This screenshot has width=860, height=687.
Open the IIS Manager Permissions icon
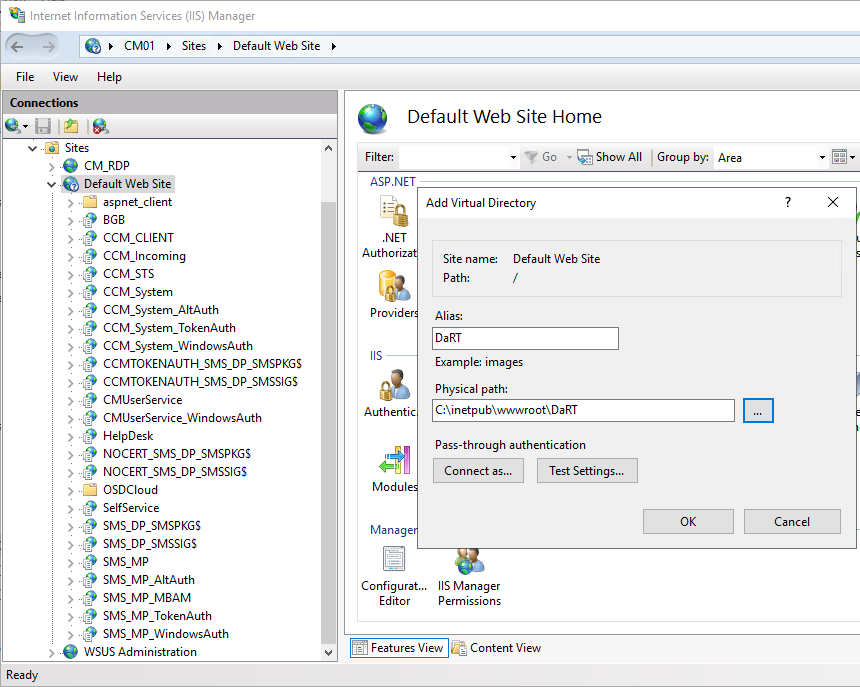point(469,575)
